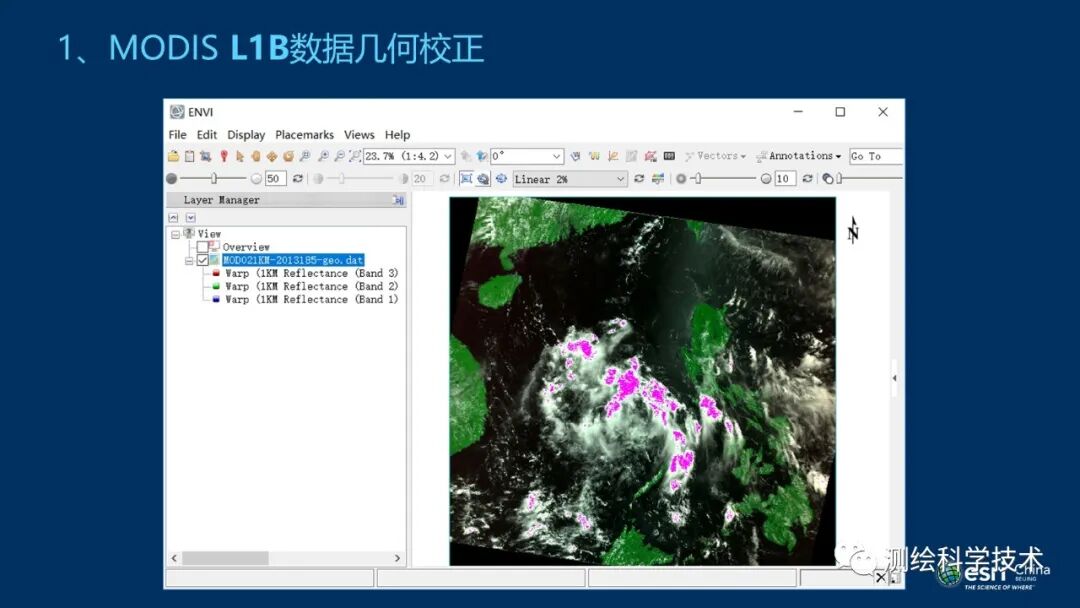Click Stretch on Full Extent icon

[483, 179]
